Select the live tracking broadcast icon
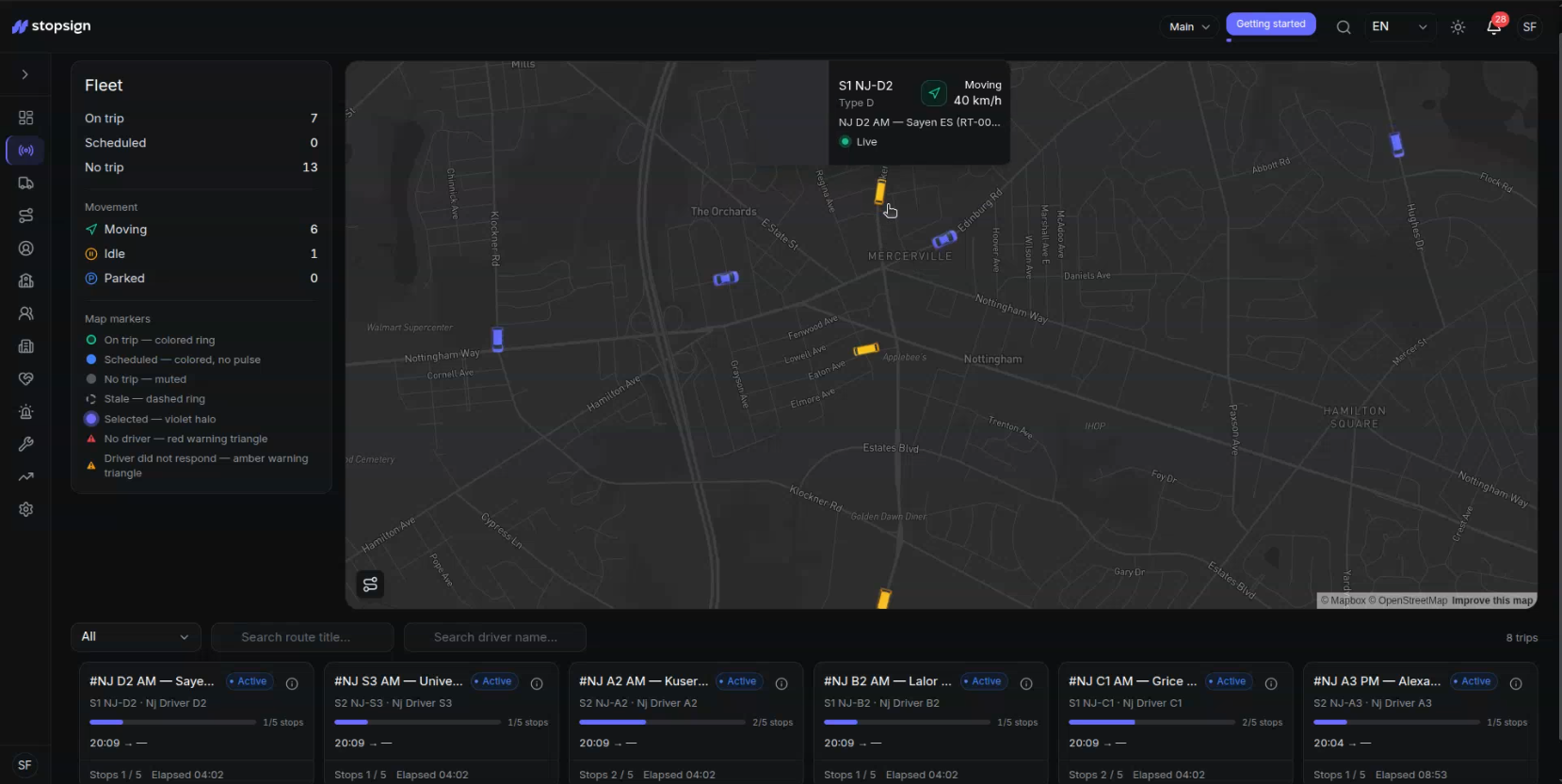 (25, 151)
